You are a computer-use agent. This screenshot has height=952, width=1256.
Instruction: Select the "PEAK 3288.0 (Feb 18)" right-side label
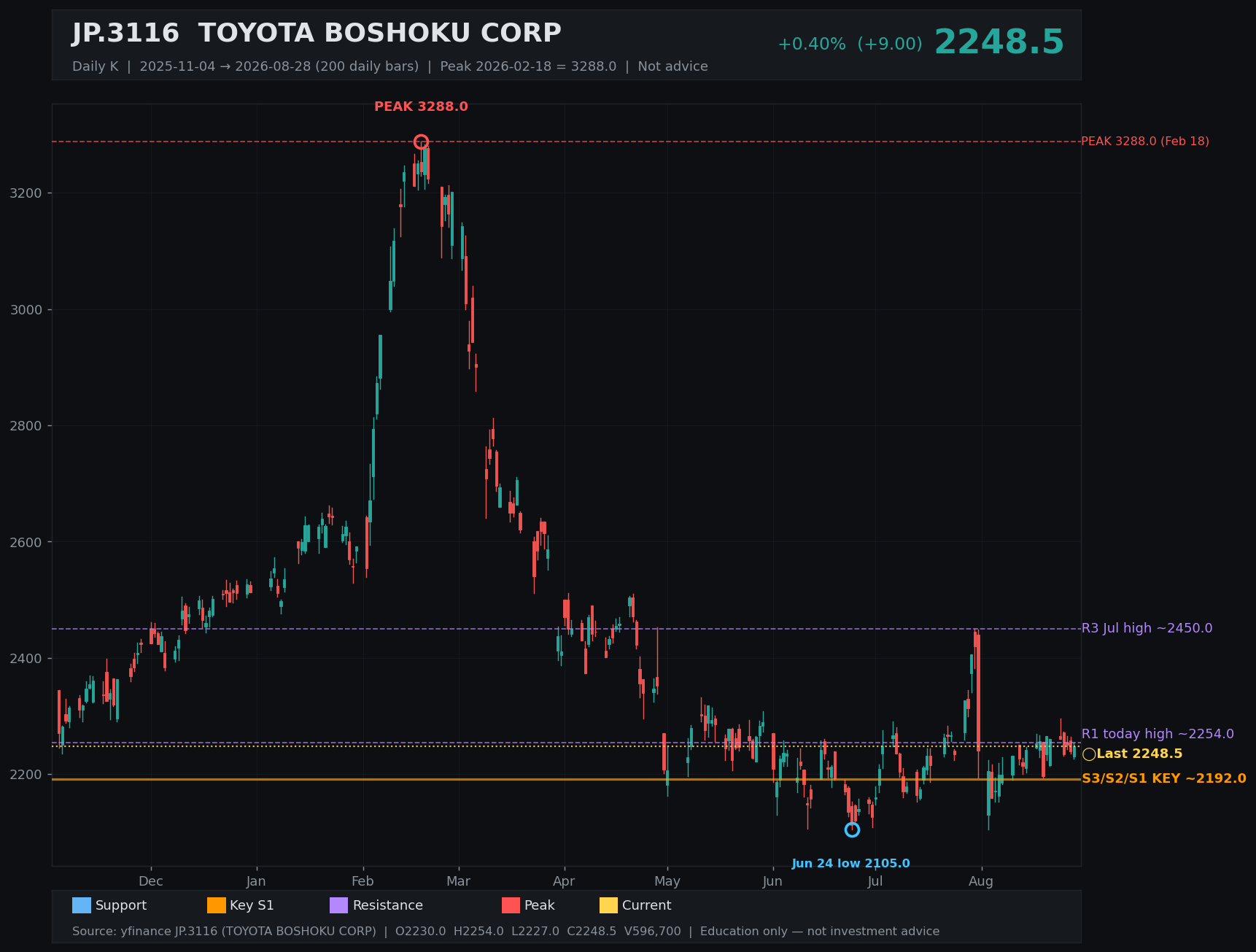click(x=1145, y=142)
